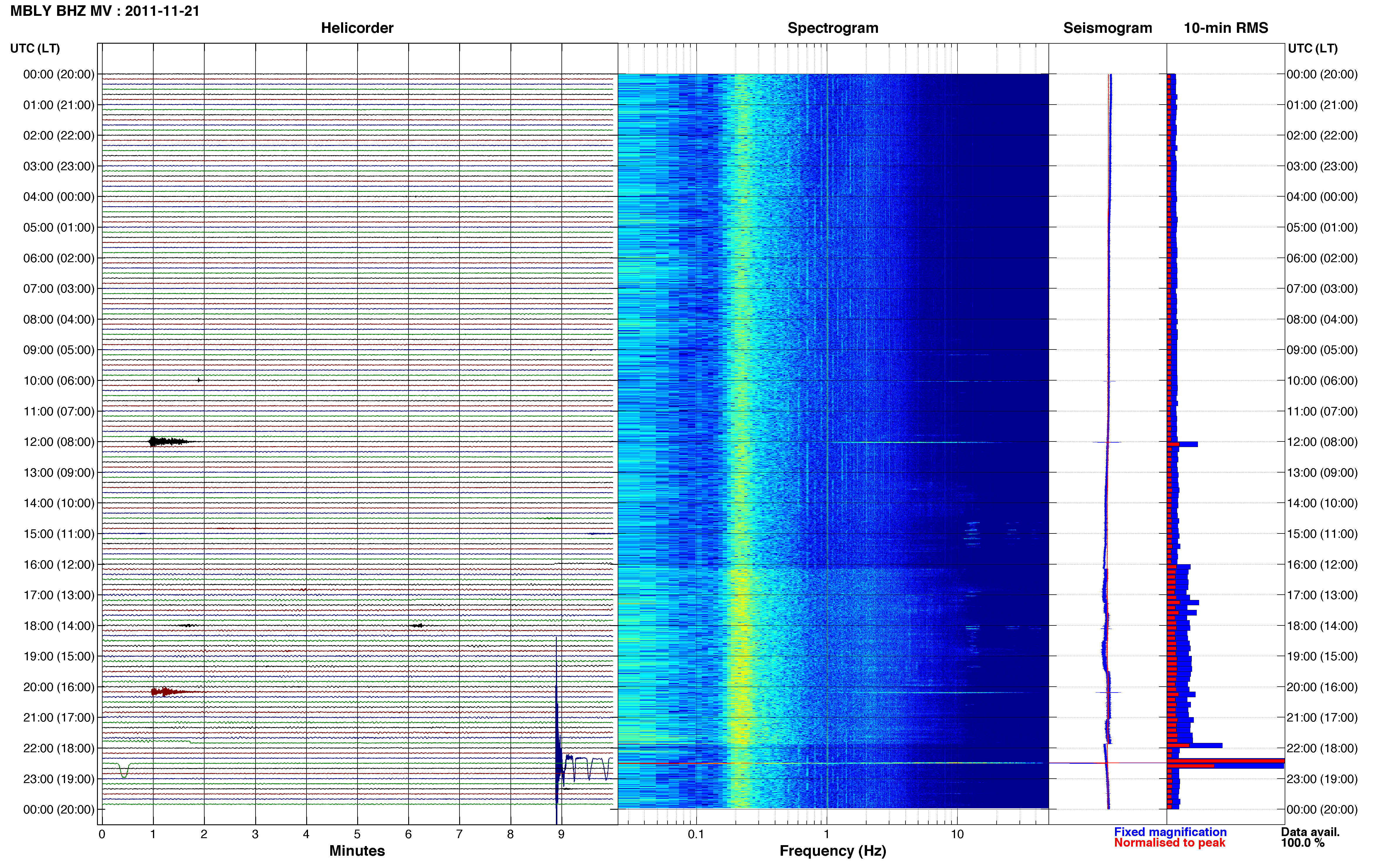The width and height of the screenshot is (1389, 868).
Task: Click the Seismogram panel heading
Action: [1107, 28]
